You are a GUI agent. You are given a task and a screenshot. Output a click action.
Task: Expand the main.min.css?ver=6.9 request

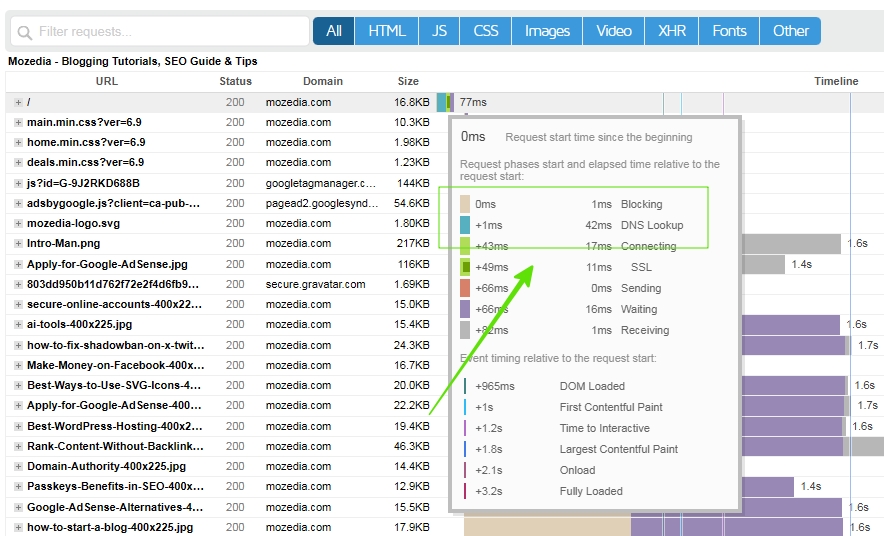[x=18, y=122]
